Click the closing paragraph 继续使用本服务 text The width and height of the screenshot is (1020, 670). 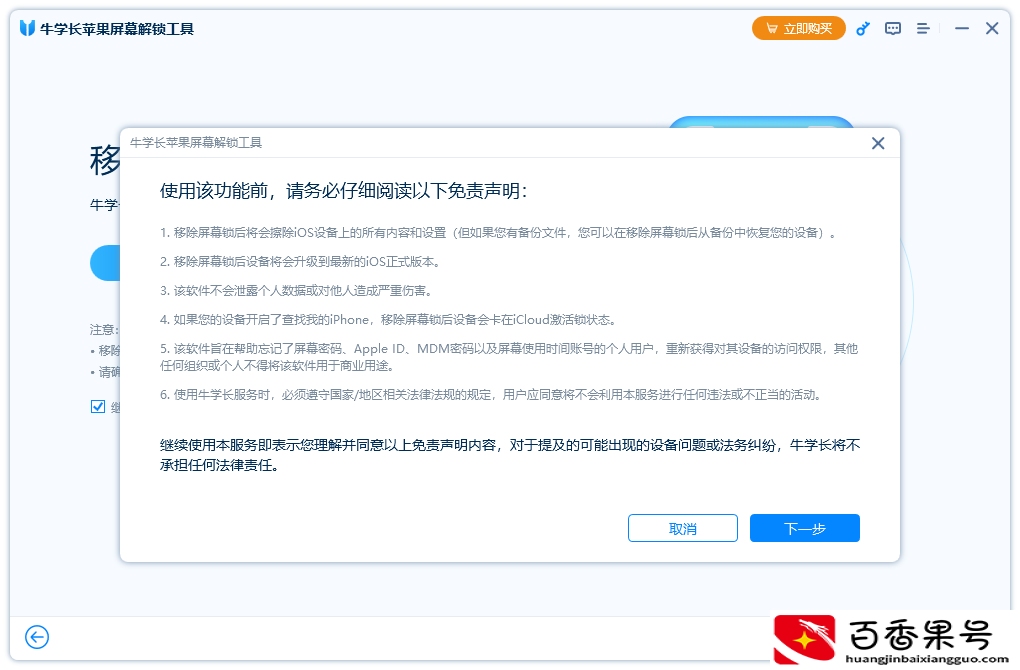(510, 455)
